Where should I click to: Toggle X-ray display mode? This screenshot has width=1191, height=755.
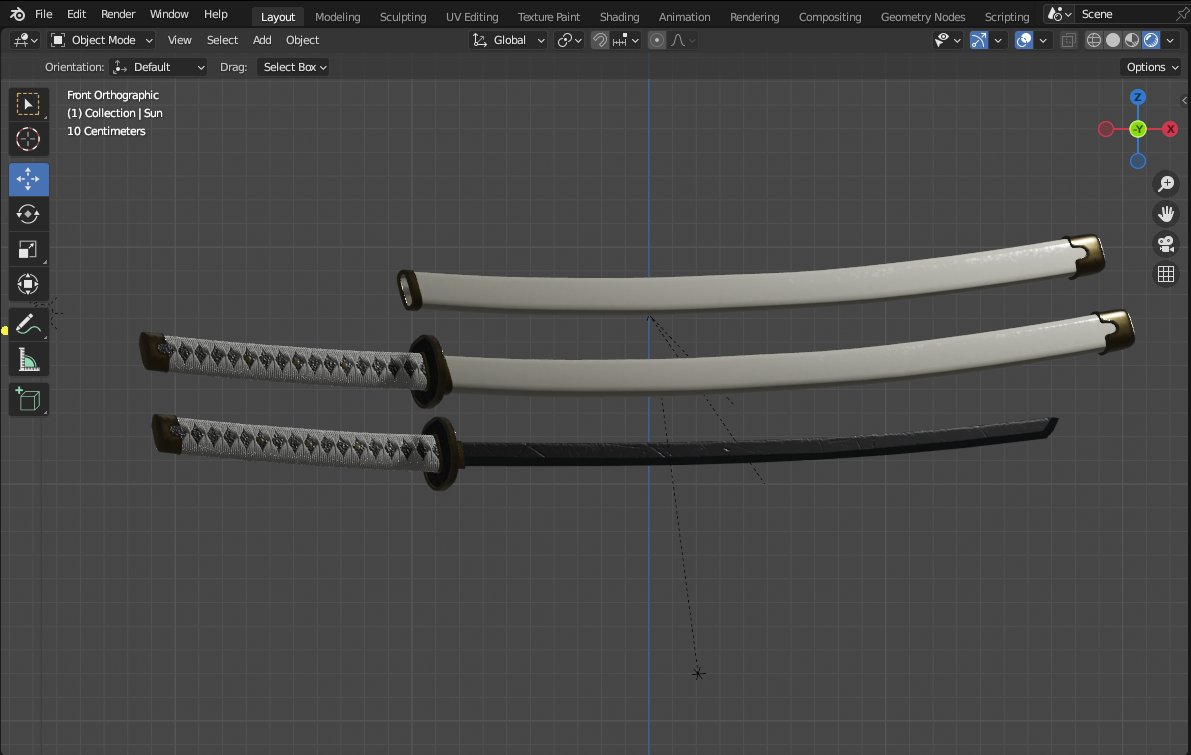(1068, 40)
